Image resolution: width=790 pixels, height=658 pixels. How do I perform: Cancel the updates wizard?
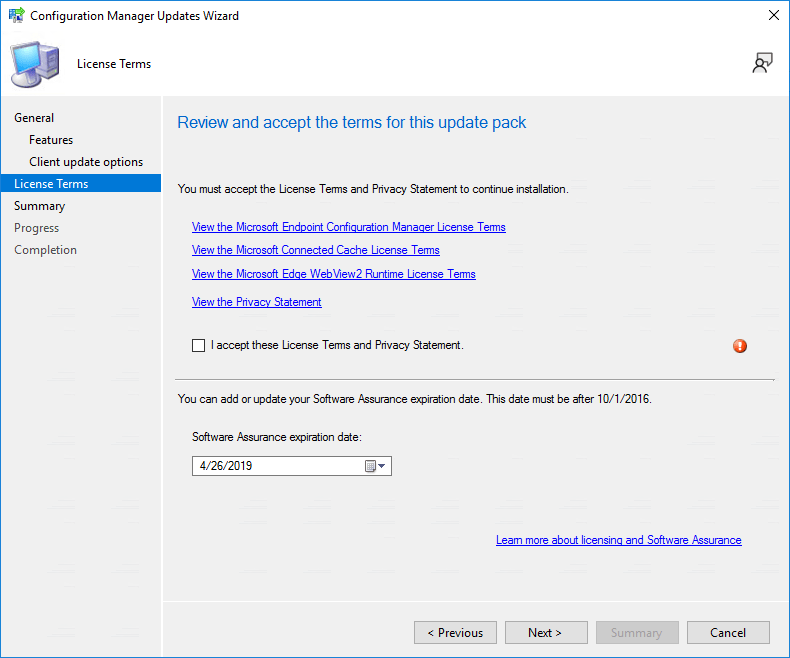(728, 632)
